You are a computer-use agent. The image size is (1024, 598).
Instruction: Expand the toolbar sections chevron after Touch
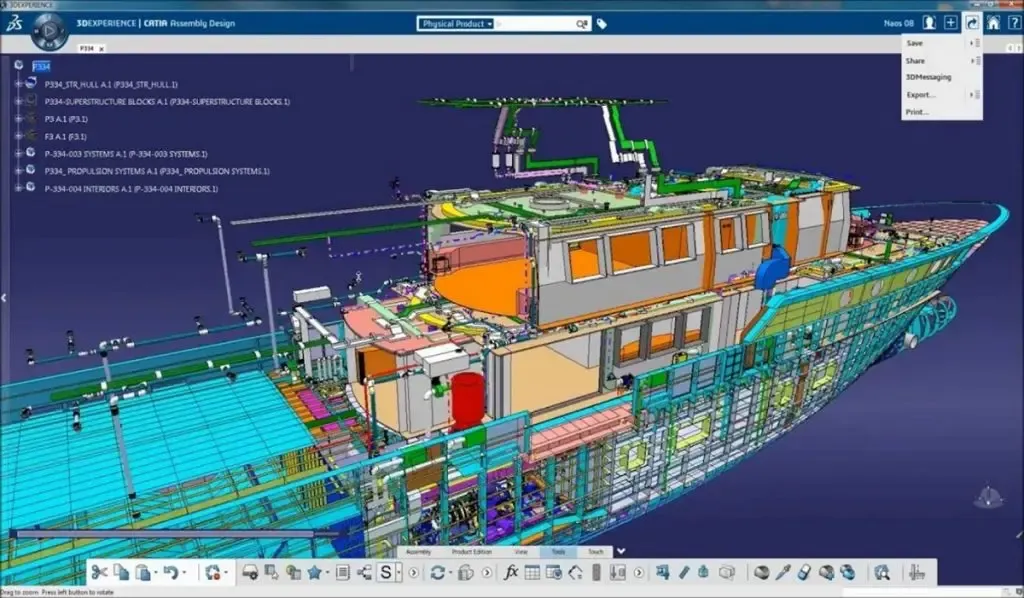coord(621,550)
